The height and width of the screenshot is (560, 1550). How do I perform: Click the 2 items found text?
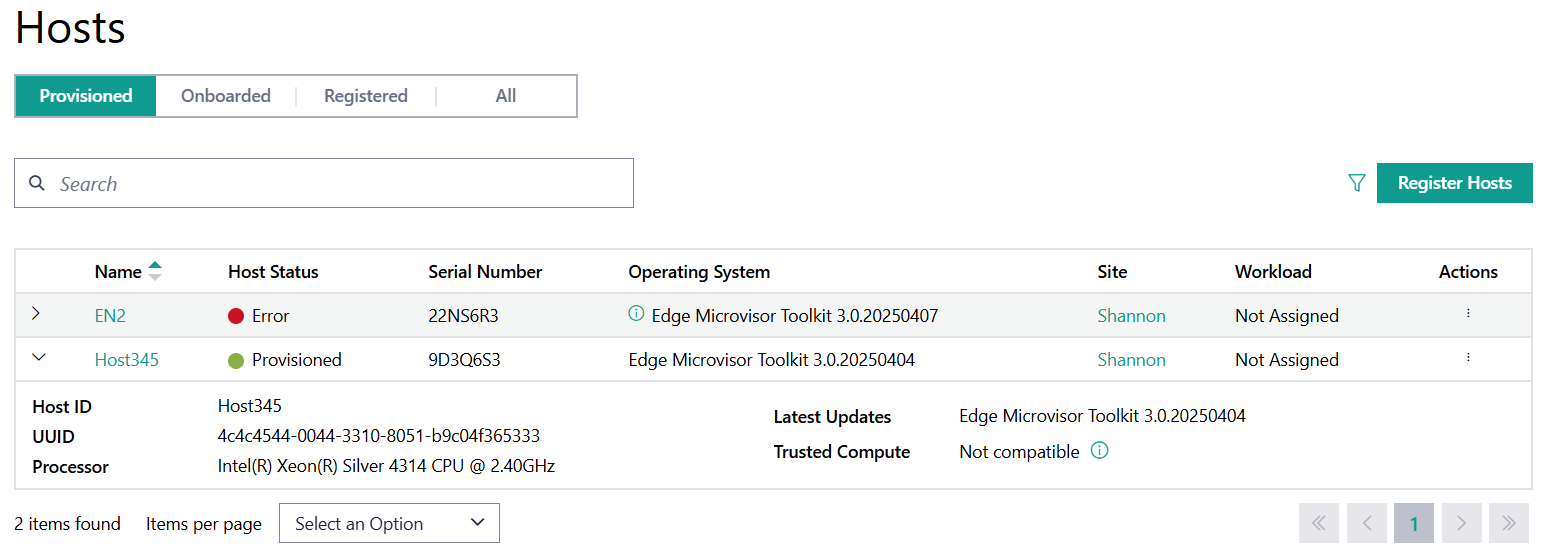pos(68,523)
